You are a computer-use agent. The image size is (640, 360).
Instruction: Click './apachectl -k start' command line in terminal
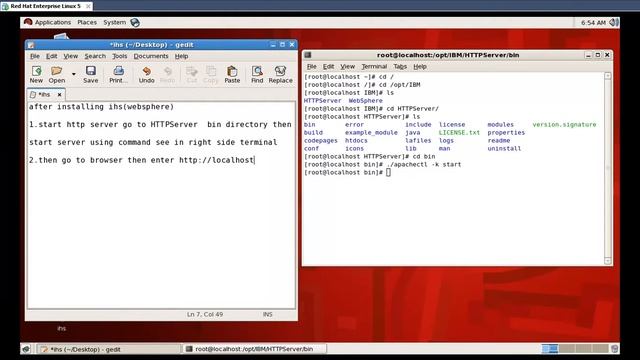tap(424, 164)
